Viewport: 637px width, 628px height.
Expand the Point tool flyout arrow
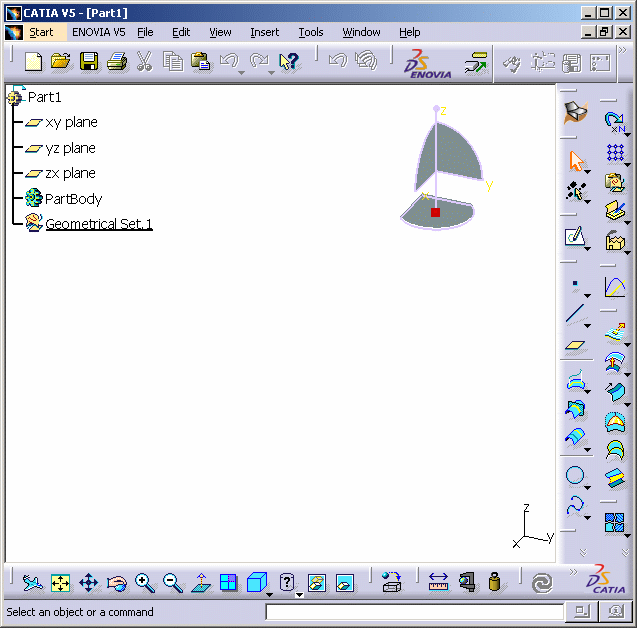click(x=587, y=295)
